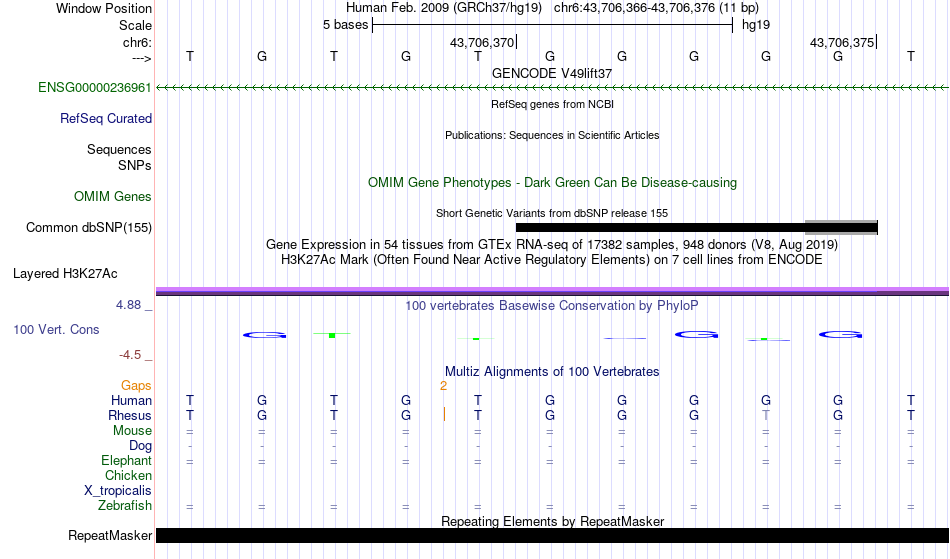Click the black RepeatMasker element bar
Image resolution: width=950 pixels, height=559 pixels.
click(x=552, y=535)
